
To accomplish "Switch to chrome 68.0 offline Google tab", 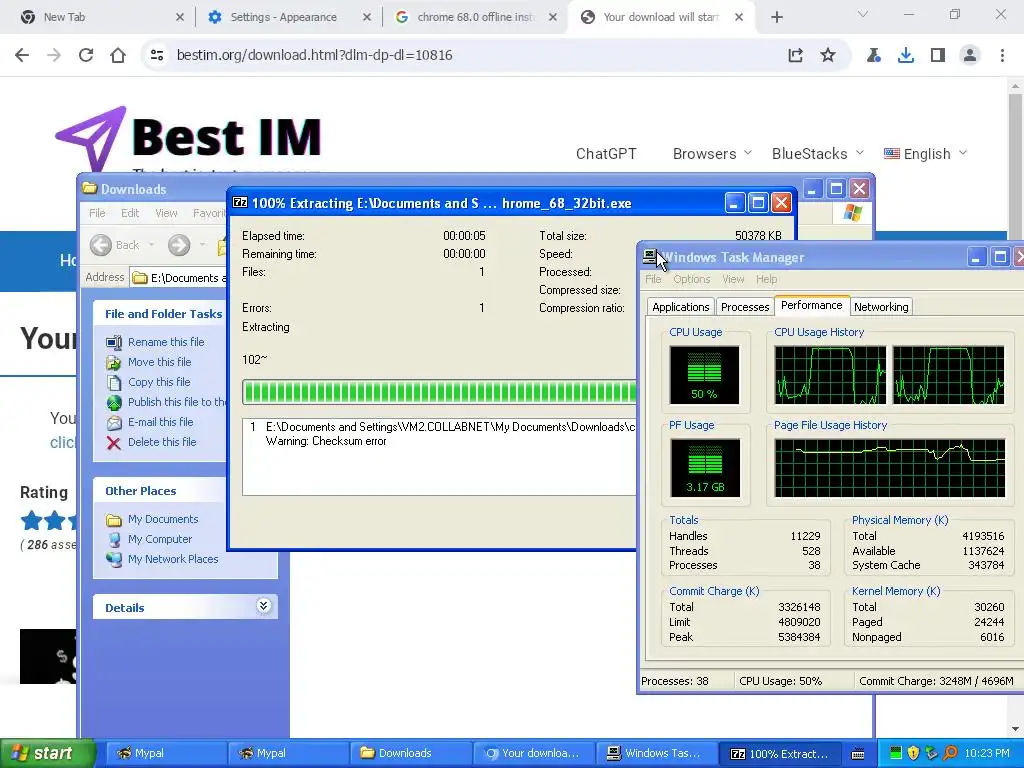I will pyautogui.click(x=475, y=17).
